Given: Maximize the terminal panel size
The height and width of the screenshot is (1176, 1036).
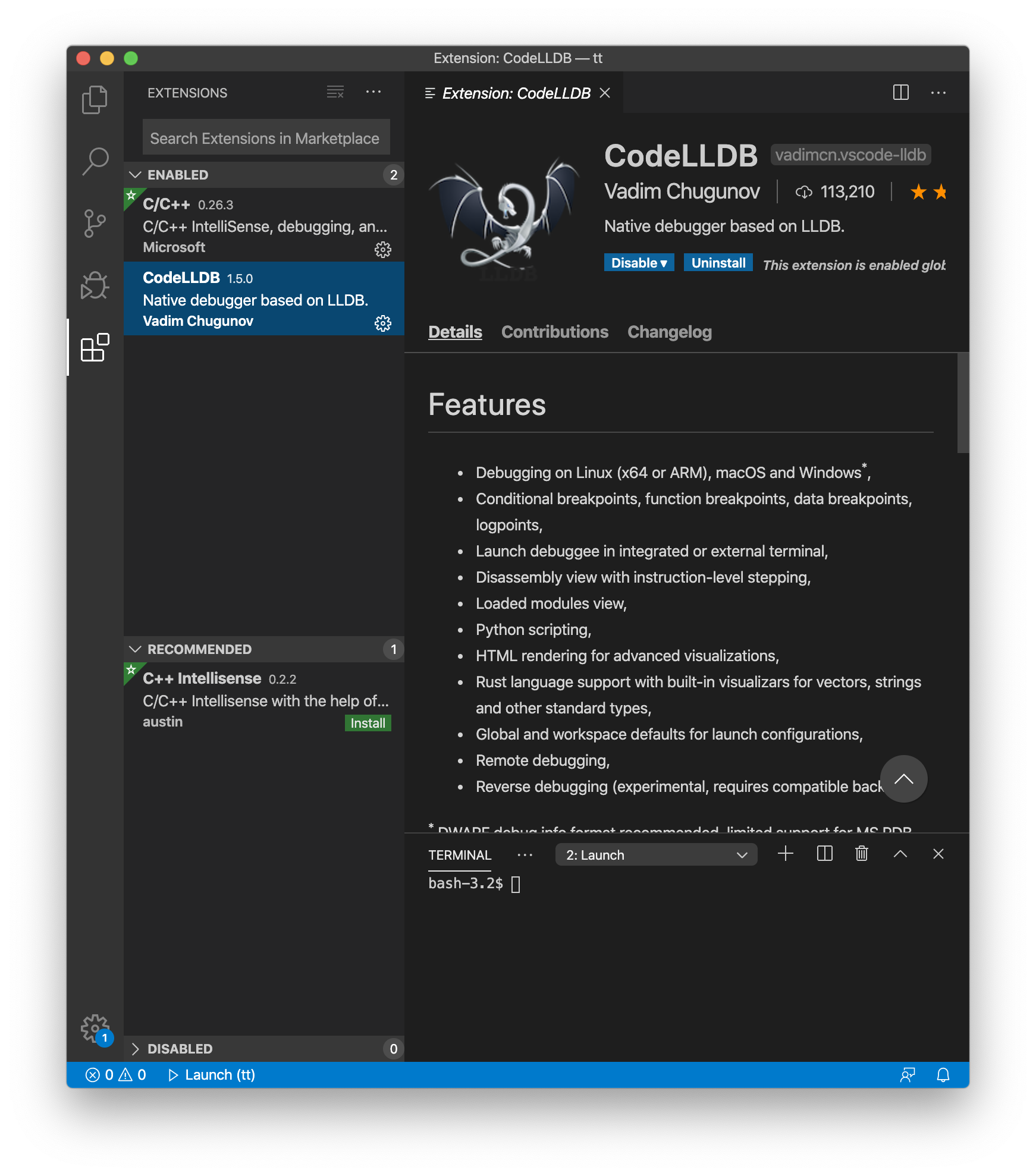Looking at the screenshot, I should click(x=900, y=854).
